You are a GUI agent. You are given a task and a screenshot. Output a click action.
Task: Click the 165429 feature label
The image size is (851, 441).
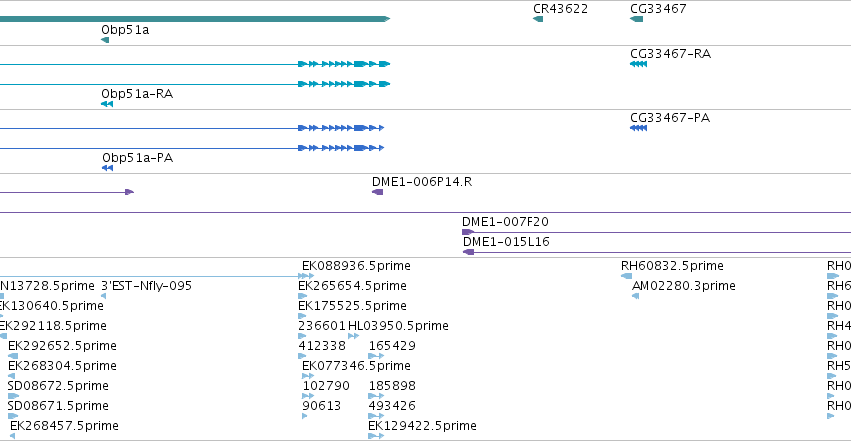392,346
